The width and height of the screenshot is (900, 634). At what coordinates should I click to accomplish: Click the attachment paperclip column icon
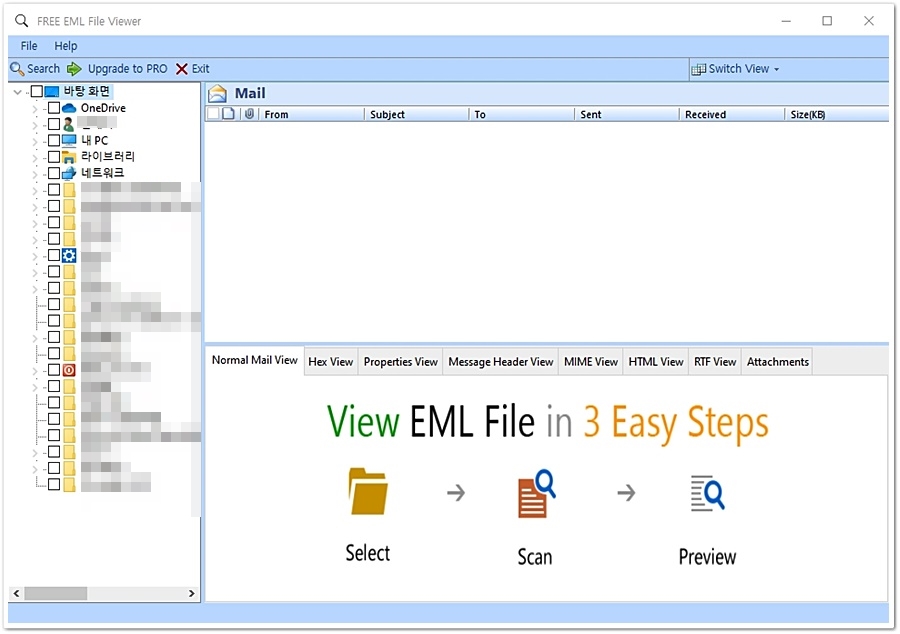coord(249,114)
